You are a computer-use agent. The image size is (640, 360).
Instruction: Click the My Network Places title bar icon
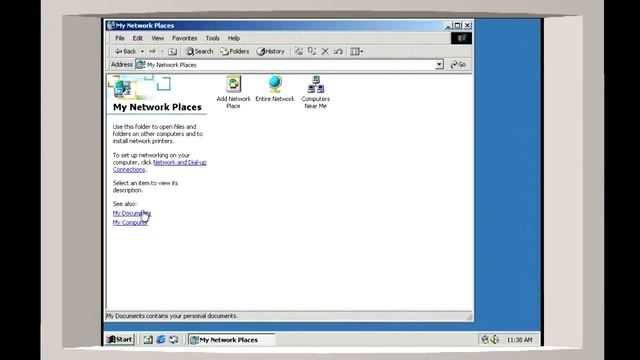click(x=111, y=25)
